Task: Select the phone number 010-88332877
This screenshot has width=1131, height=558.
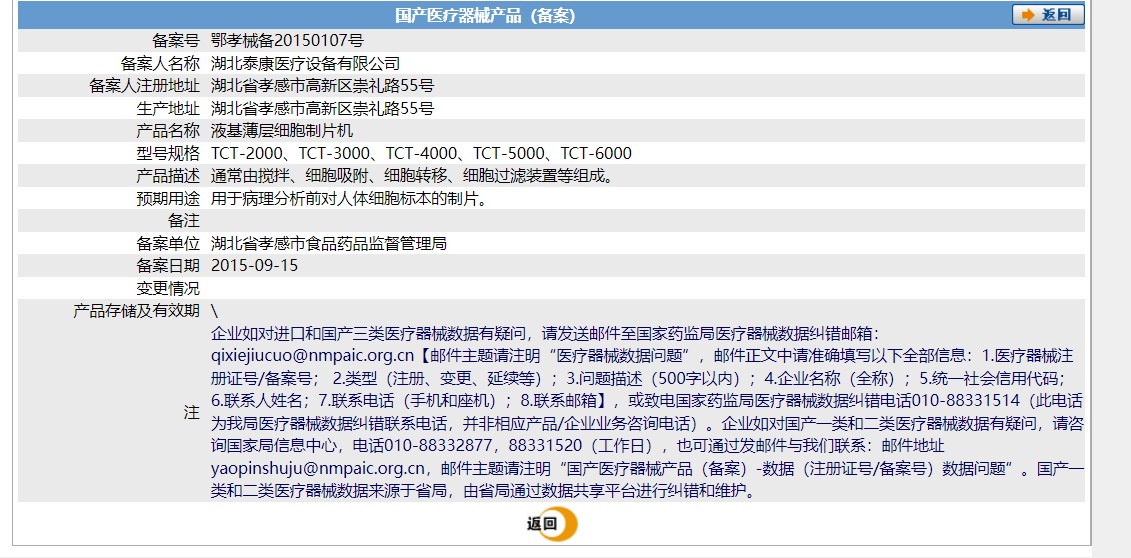Action: coord(439,446)
